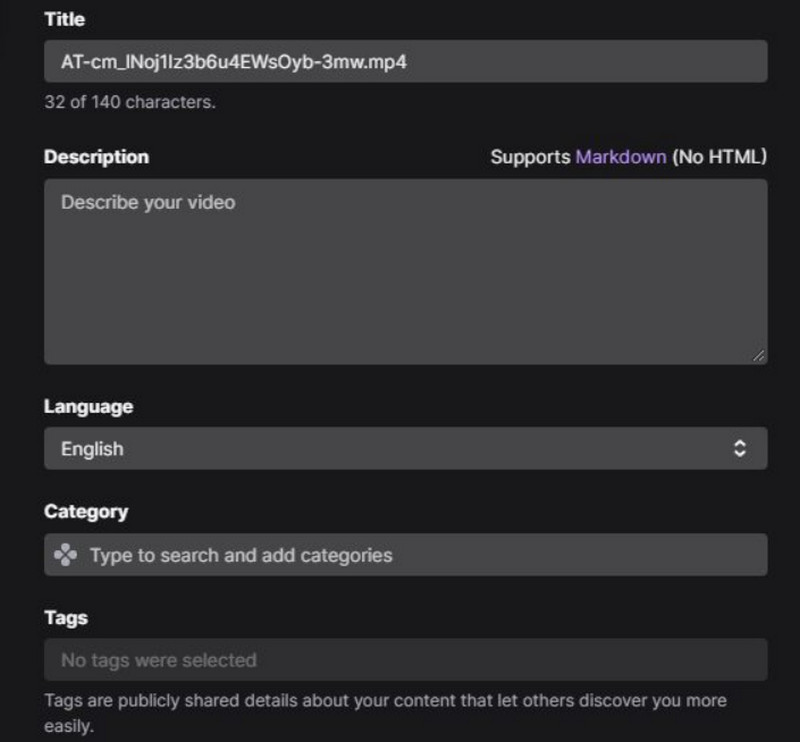The image size is (800, 742).
Task: Click the 'Supports' text beside Markdown
Action: (x=531, y=157)
